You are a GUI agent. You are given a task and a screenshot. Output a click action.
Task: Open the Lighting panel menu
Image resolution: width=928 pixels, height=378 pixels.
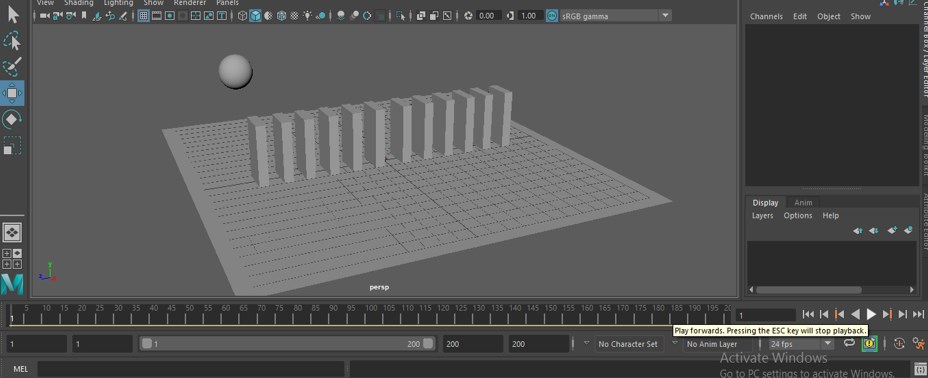pos(118,2)
